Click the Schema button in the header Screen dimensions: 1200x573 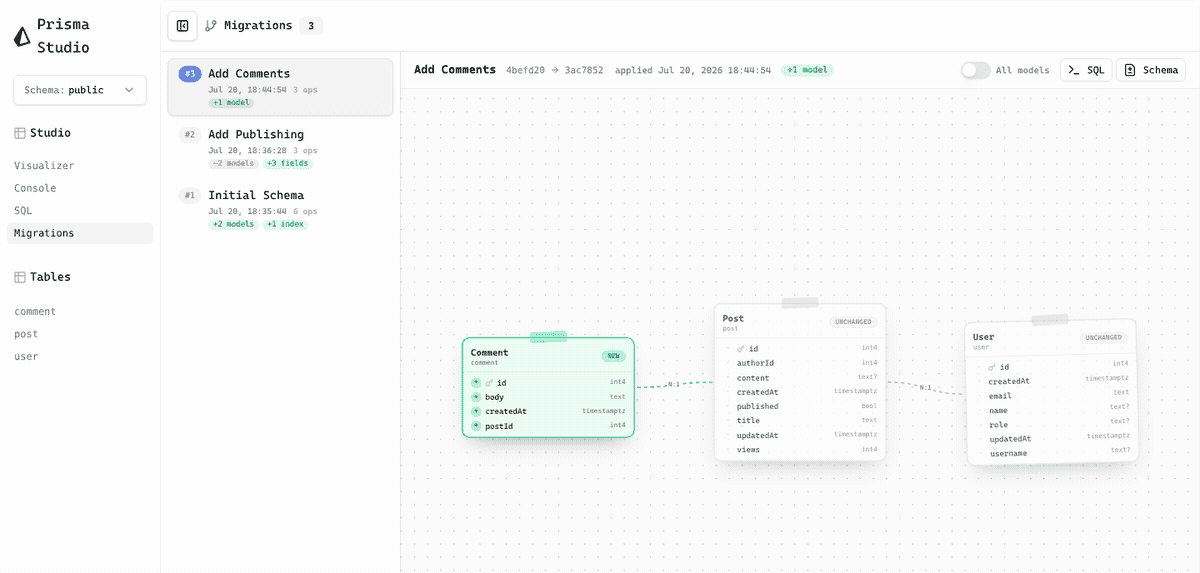1151,70
